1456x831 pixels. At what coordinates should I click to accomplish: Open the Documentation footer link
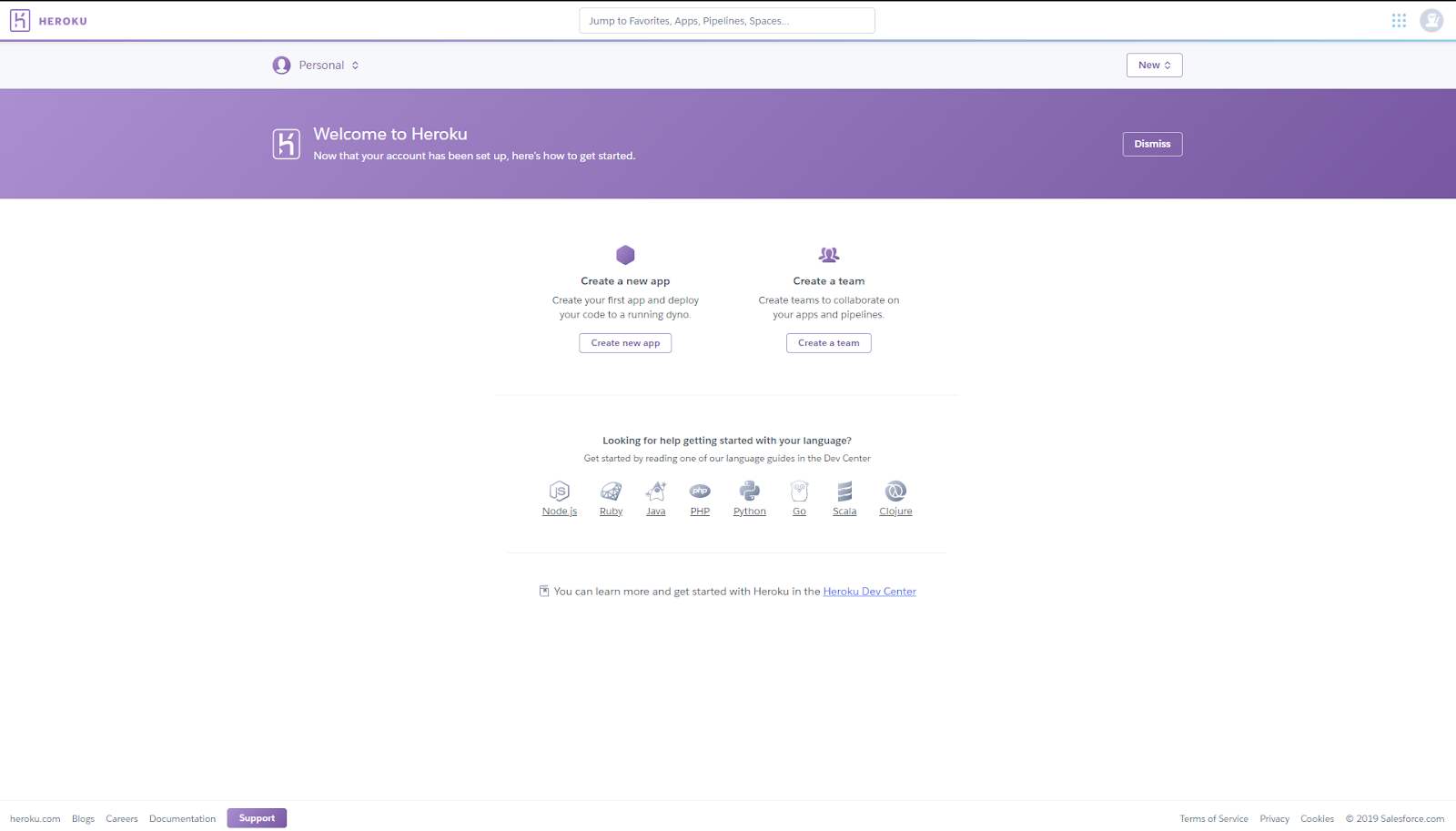pos(183,819)
